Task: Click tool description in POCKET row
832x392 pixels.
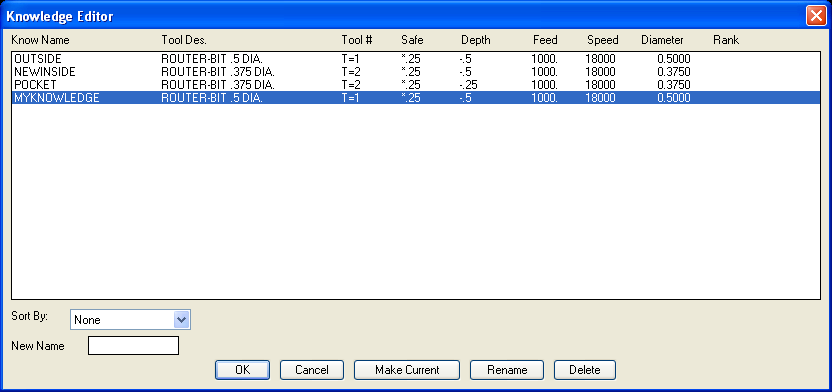Action: (218, 85)
